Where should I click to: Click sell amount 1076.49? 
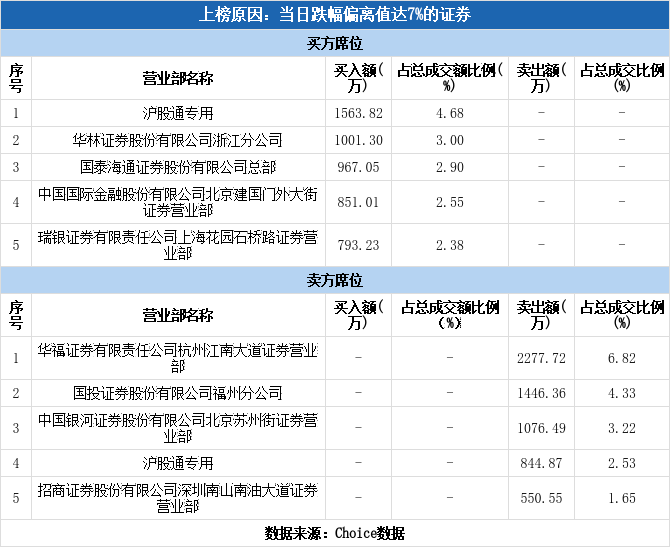[x=541, y=428]
